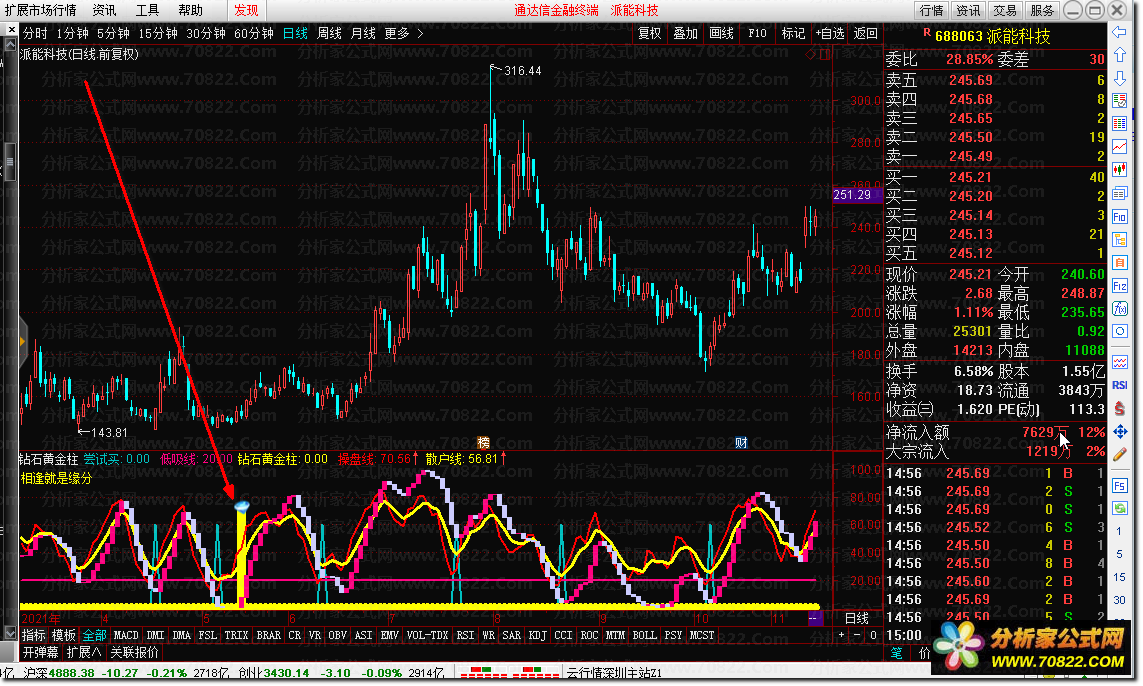Click the zoom-in plus button below the chart

(842, 635)
